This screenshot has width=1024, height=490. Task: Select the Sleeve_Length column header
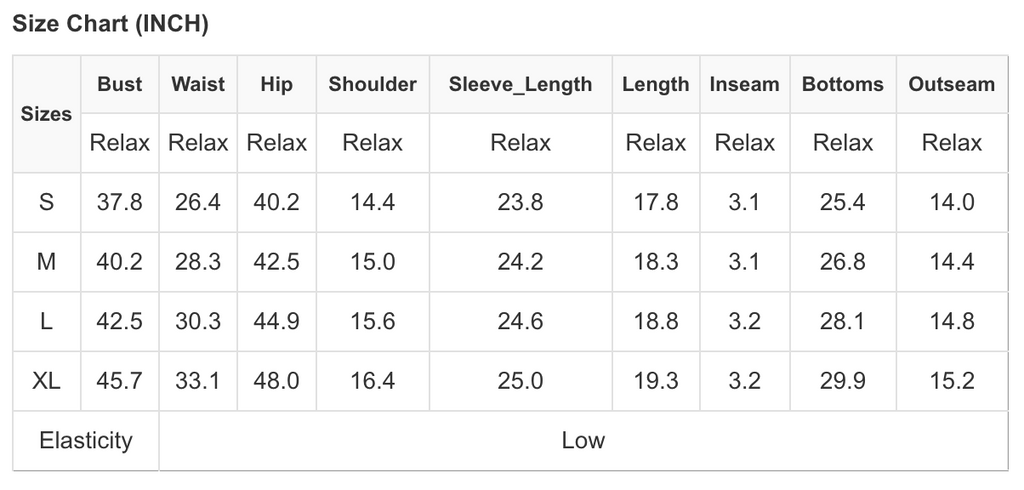click(520, 85)
